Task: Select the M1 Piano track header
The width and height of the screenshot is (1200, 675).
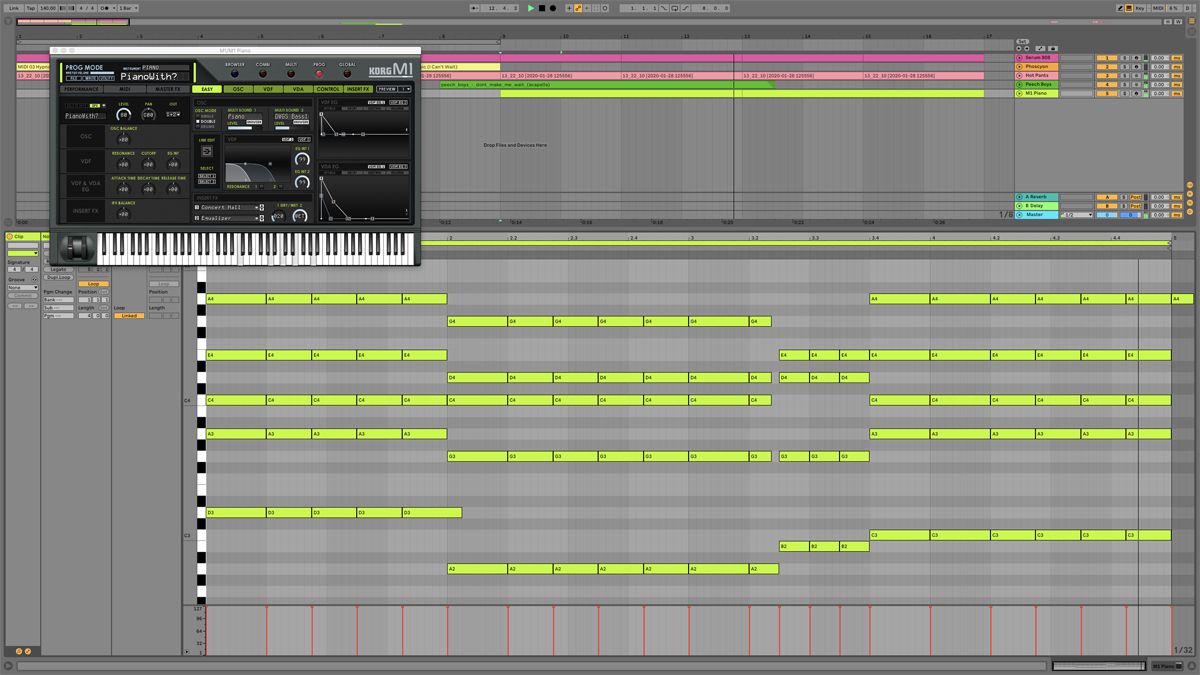Action: tap(1037, 93)
